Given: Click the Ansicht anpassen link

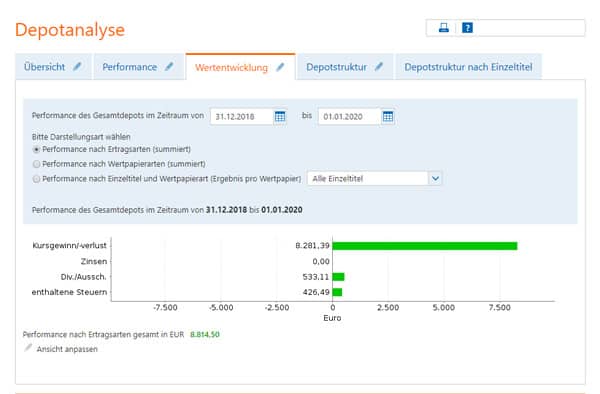Looking at the screenshot, I should 67,349.
